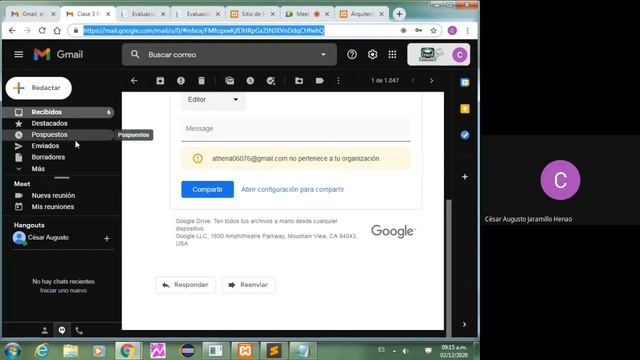Go back to inbox arrow
Viewport: 640px width, 360px height.
pos(134,81)
